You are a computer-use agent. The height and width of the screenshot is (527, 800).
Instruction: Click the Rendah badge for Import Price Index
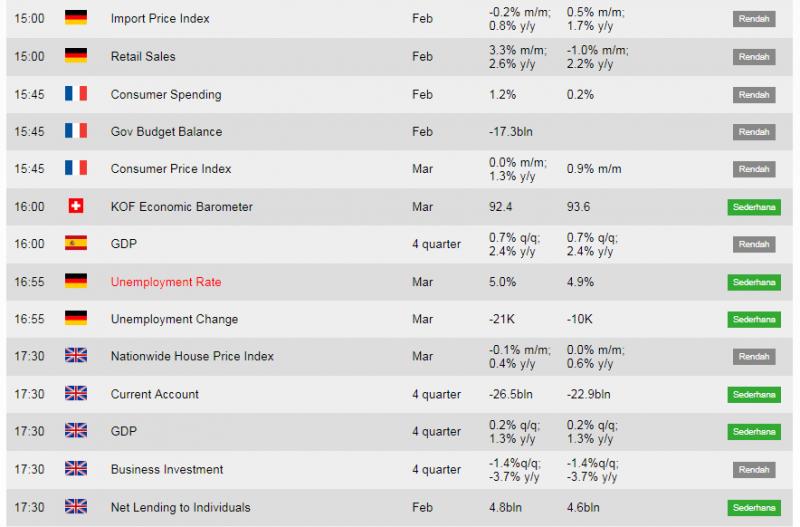click(754, 19)
